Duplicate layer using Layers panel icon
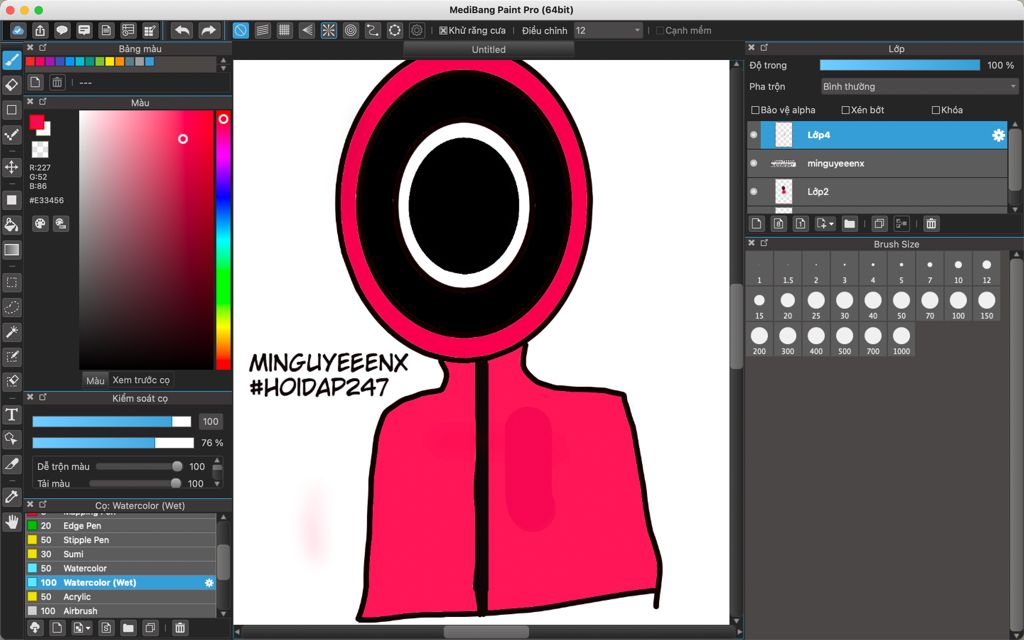The height and width of the screenshot is (640, 1024). (x=879, y=223)
